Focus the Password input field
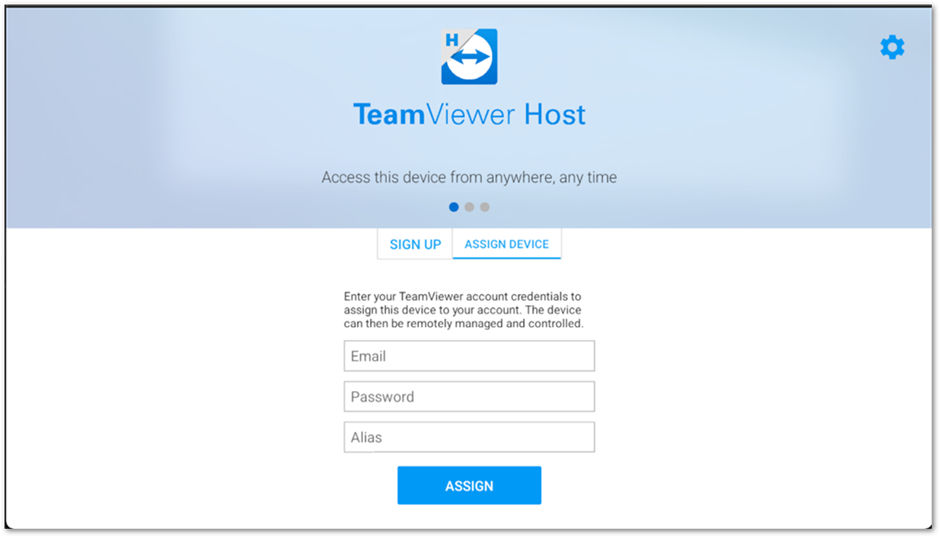The width and height of the screenshot is (940, 537). [x=469, y=396]
